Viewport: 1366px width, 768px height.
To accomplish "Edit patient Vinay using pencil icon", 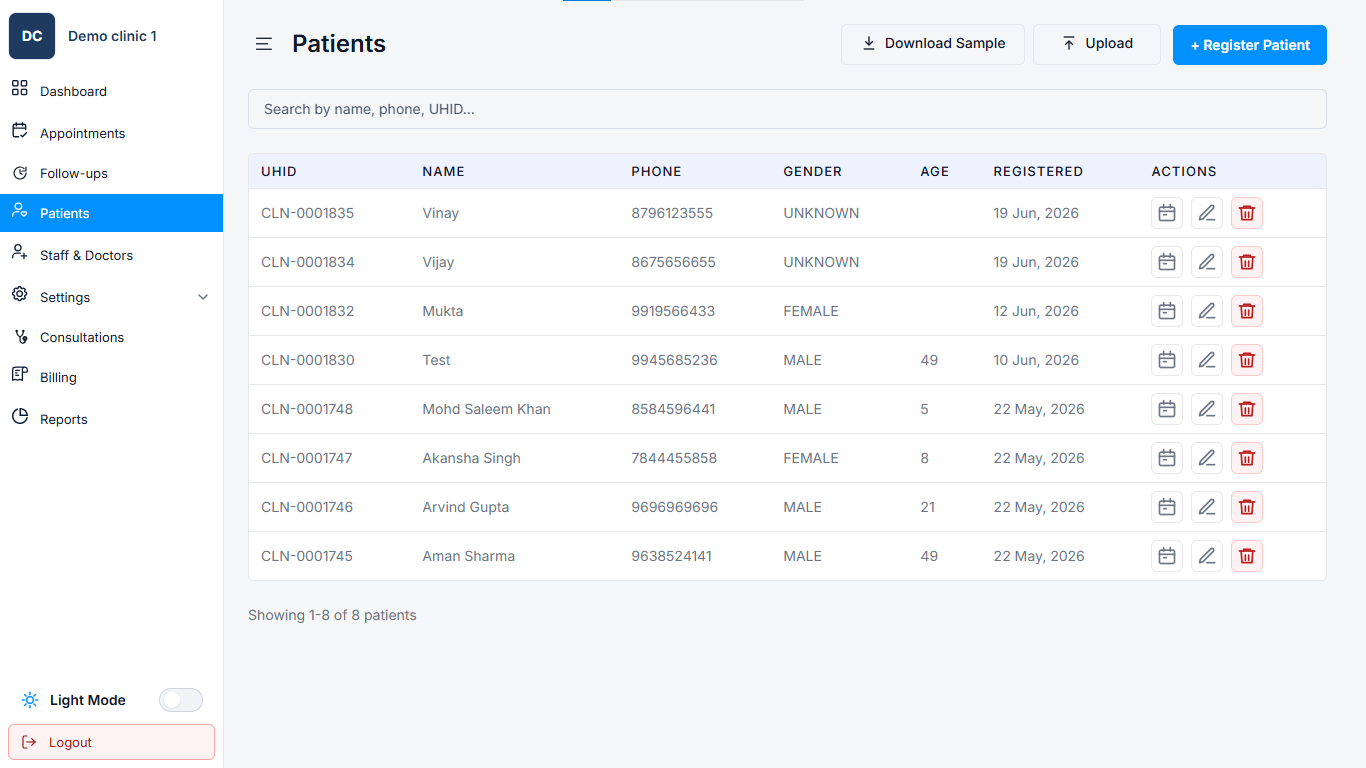I will [x=1207, y=213].
